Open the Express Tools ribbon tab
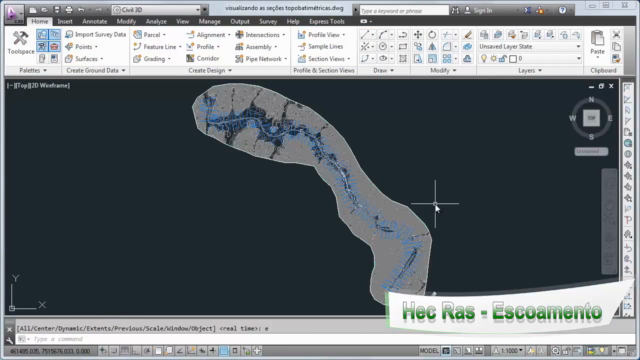 327,21
